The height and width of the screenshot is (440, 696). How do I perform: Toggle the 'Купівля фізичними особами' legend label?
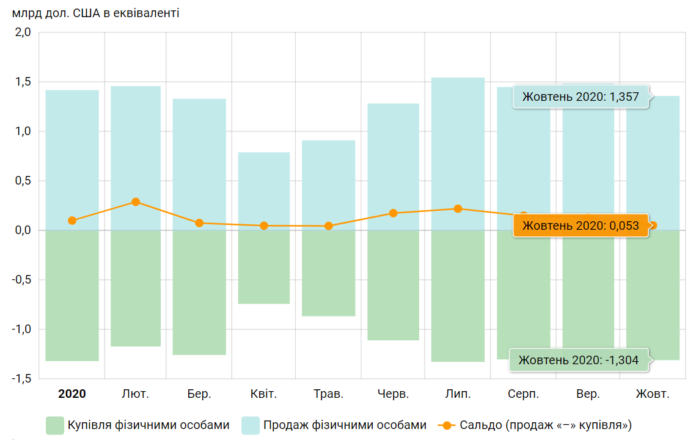coord(141,425)
